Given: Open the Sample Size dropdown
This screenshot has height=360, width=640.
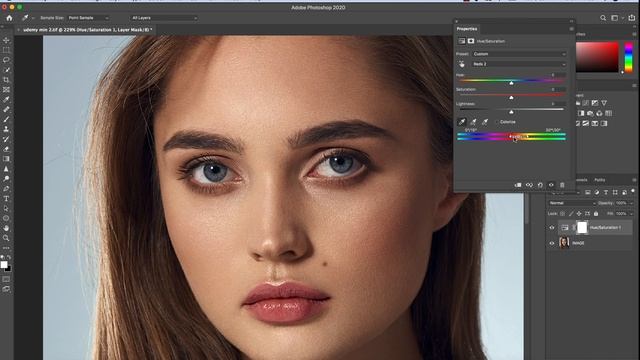Looking at the screenshot, I should (x=88, y=18).
